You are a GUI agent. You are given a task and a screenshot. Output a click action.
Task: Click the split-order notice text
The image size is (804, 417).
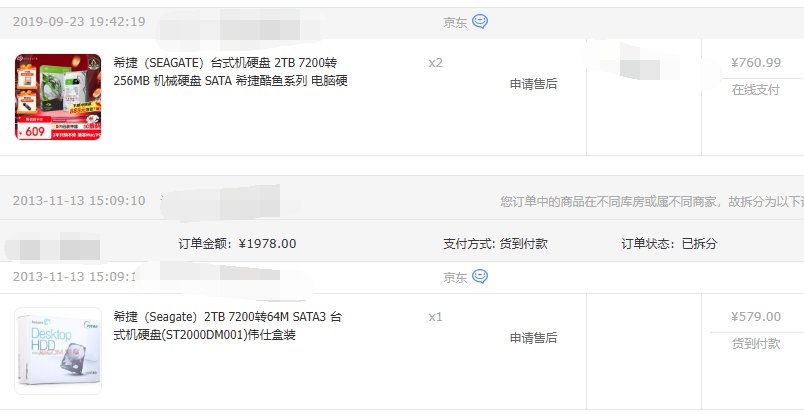(651, 201)
